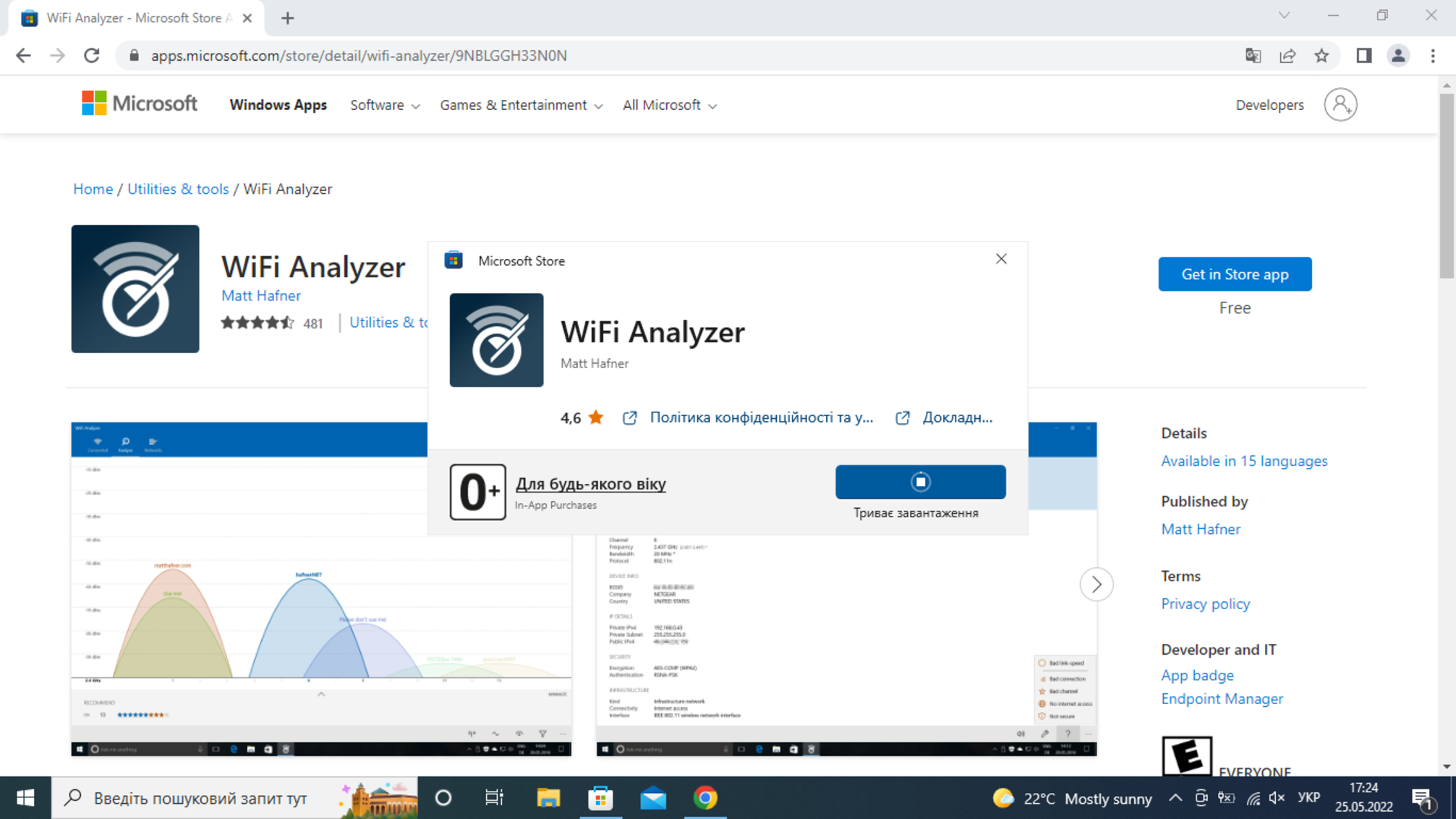
Task: Click the browser back arrow
Action: 23,56
